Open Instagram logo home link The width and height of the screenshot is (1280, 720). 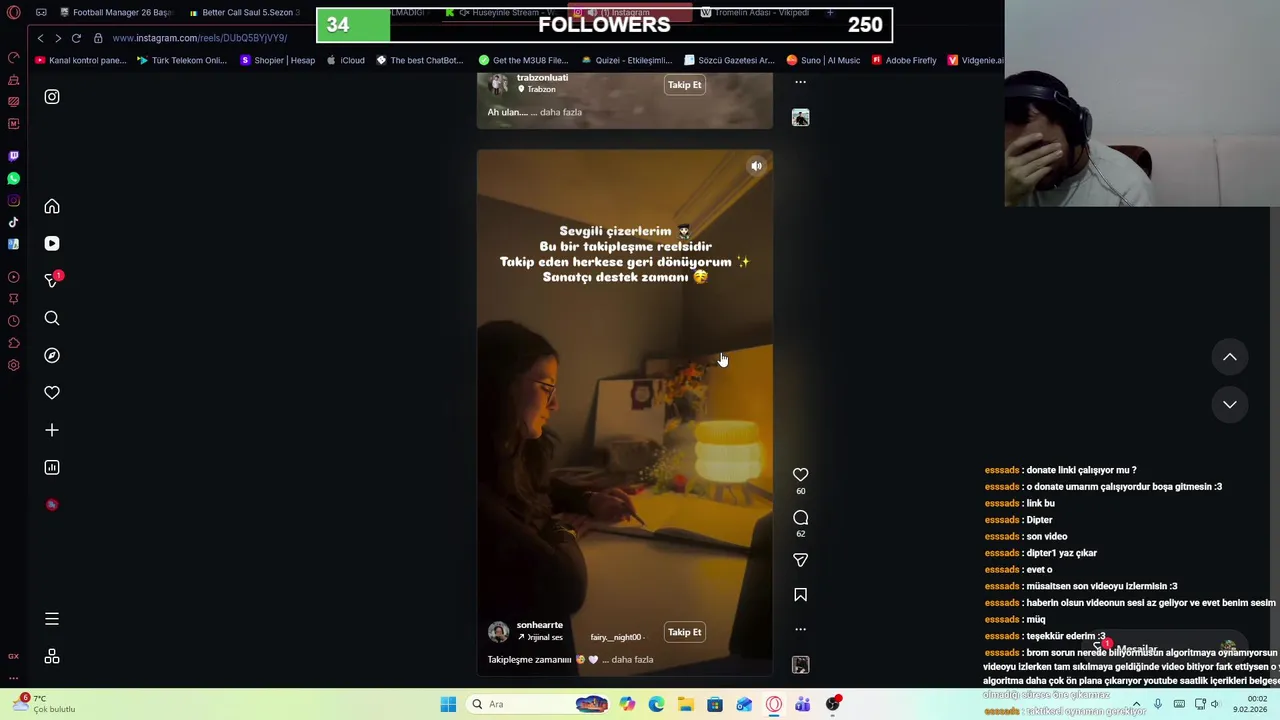tap(52, 97)
